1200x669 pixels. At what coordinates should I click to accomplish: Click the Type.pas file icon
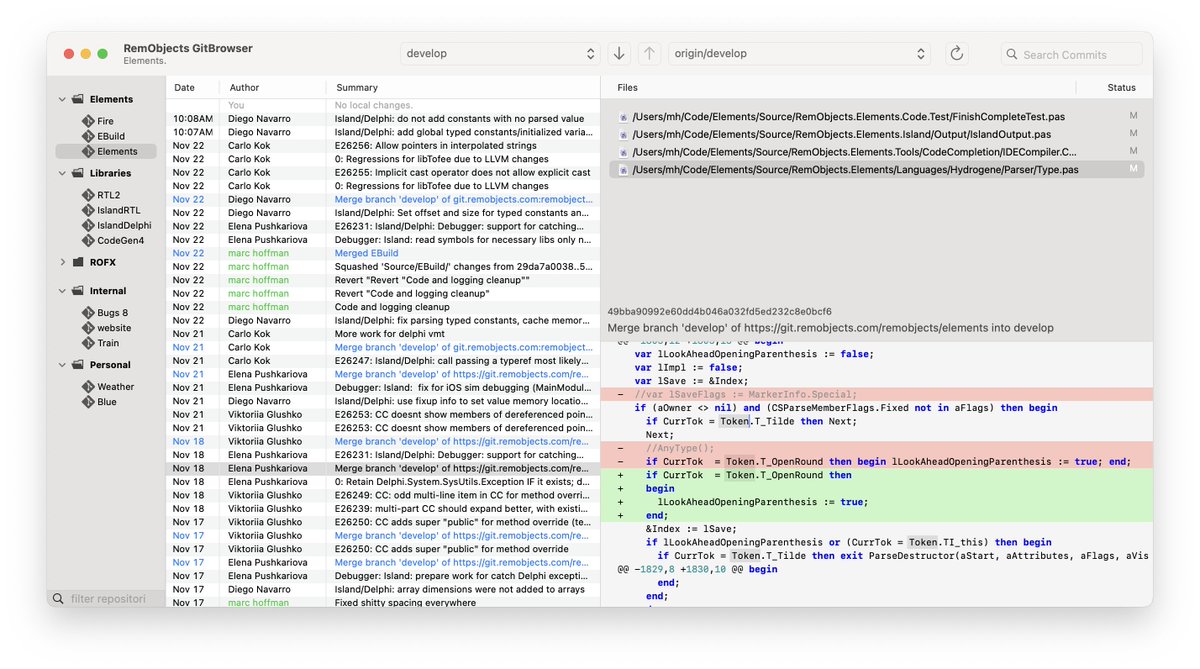pyautogui.click(x=623, y=170)
